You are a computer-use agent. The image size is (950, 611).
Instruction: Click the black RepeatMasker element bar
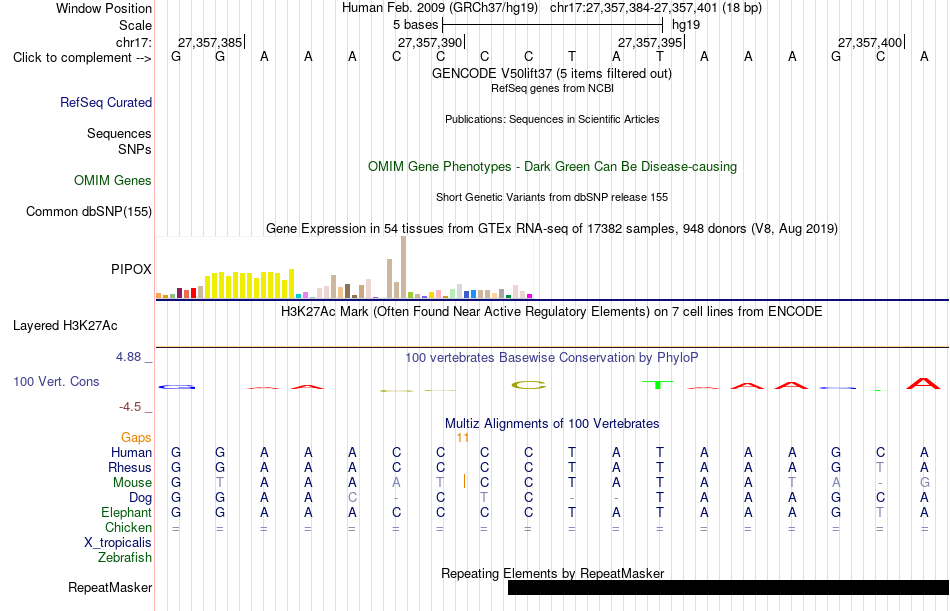click(728, 587)
